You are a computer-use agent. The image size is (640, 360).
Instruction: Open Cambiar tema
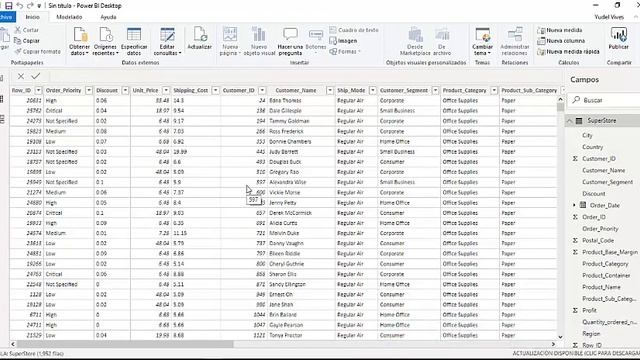pos(482,41)
